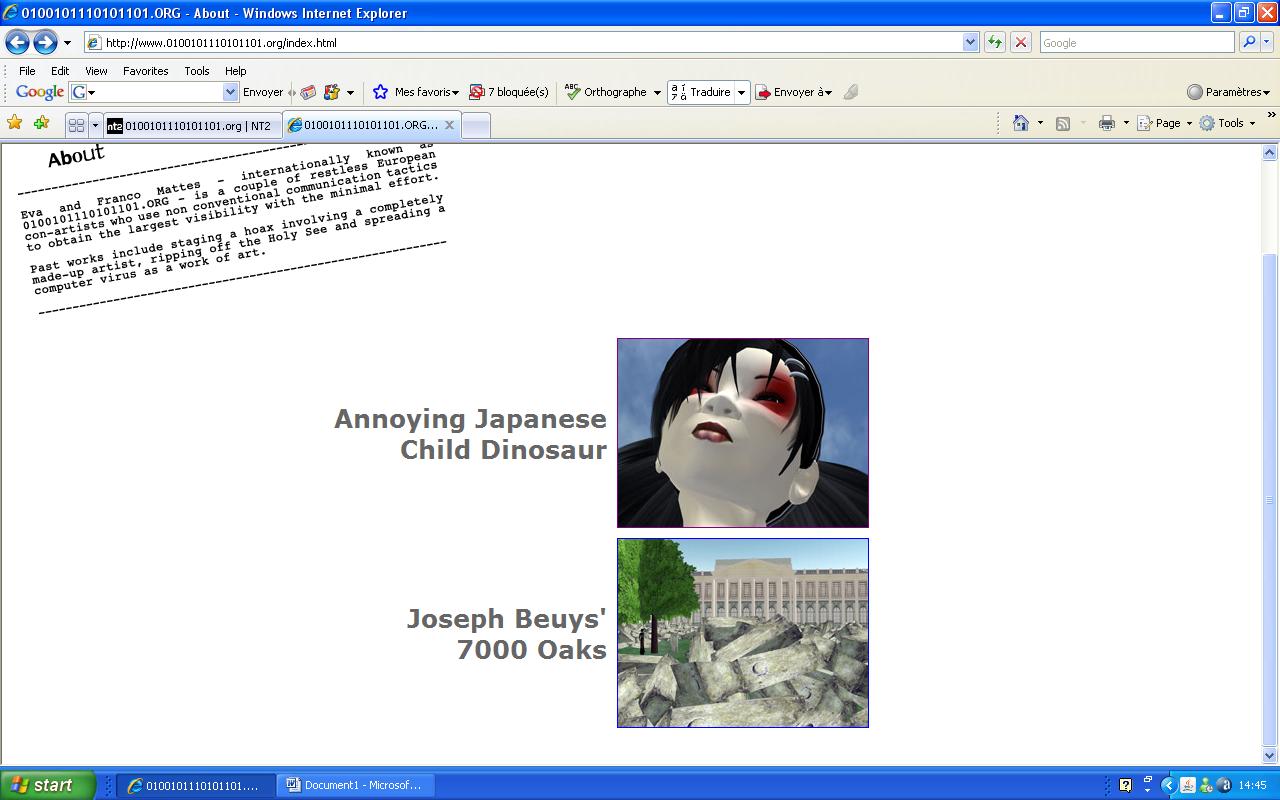Click the Google search box at top right
Screen dimensions: 1280x800
(x=1137, y=43)
